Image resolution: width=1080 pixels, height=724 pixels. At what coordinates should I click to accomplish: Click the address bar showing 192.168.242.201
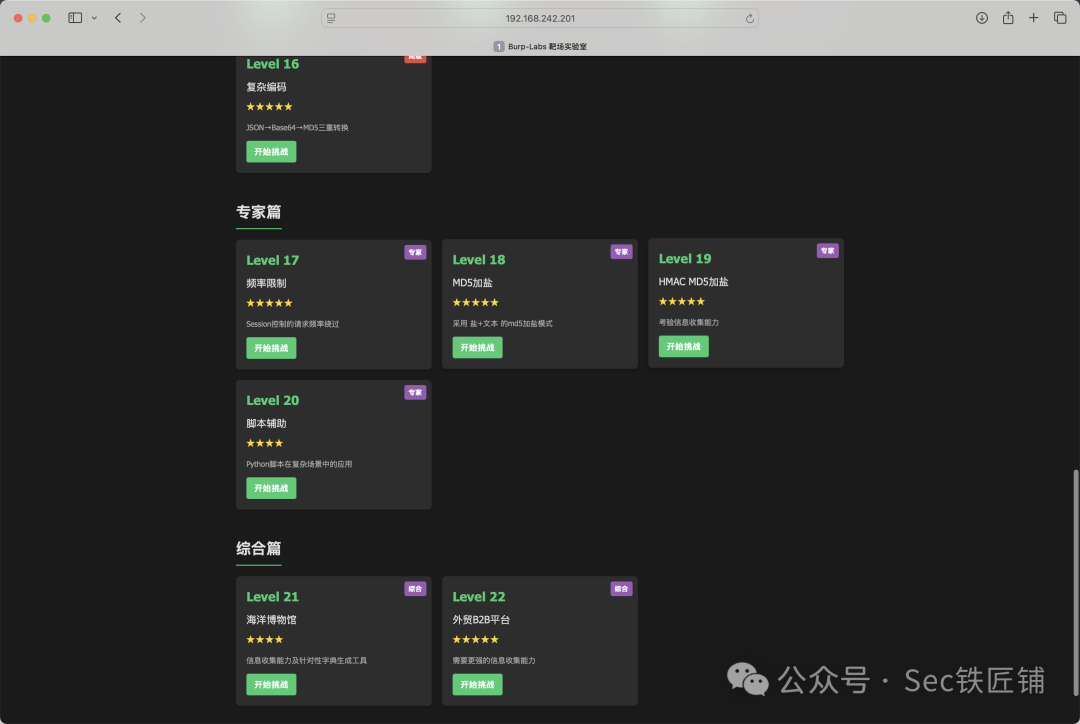click(540, 17)
